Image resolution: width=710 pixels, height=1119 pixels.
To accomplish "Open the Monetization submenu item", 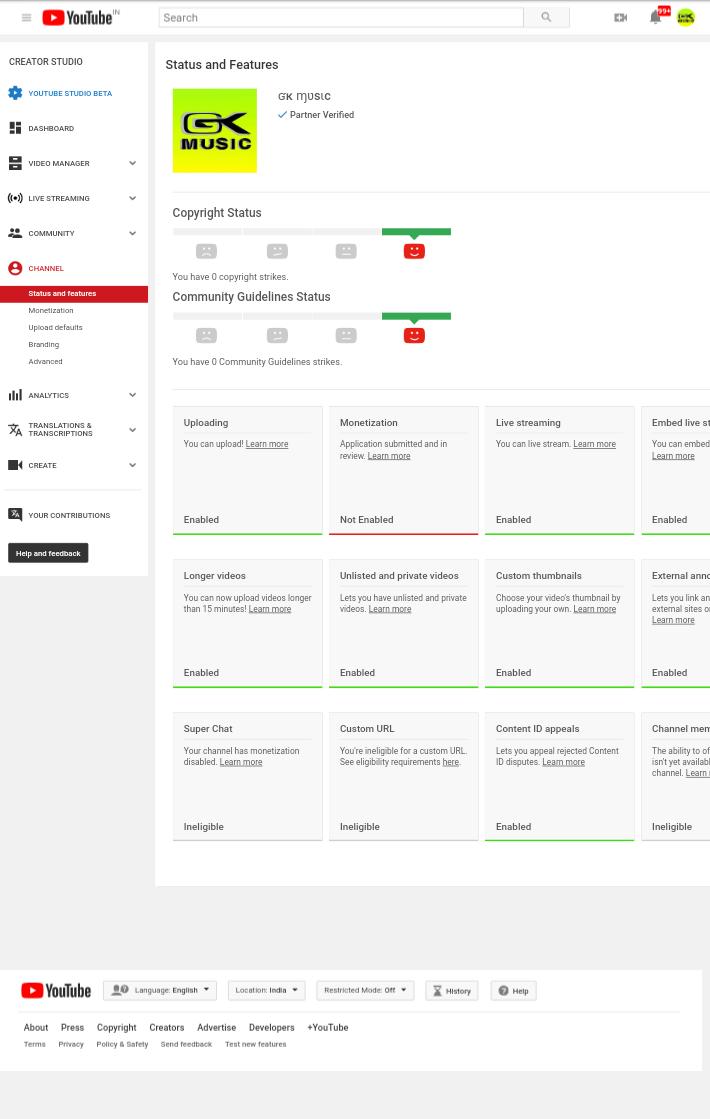I will [51, 310].
